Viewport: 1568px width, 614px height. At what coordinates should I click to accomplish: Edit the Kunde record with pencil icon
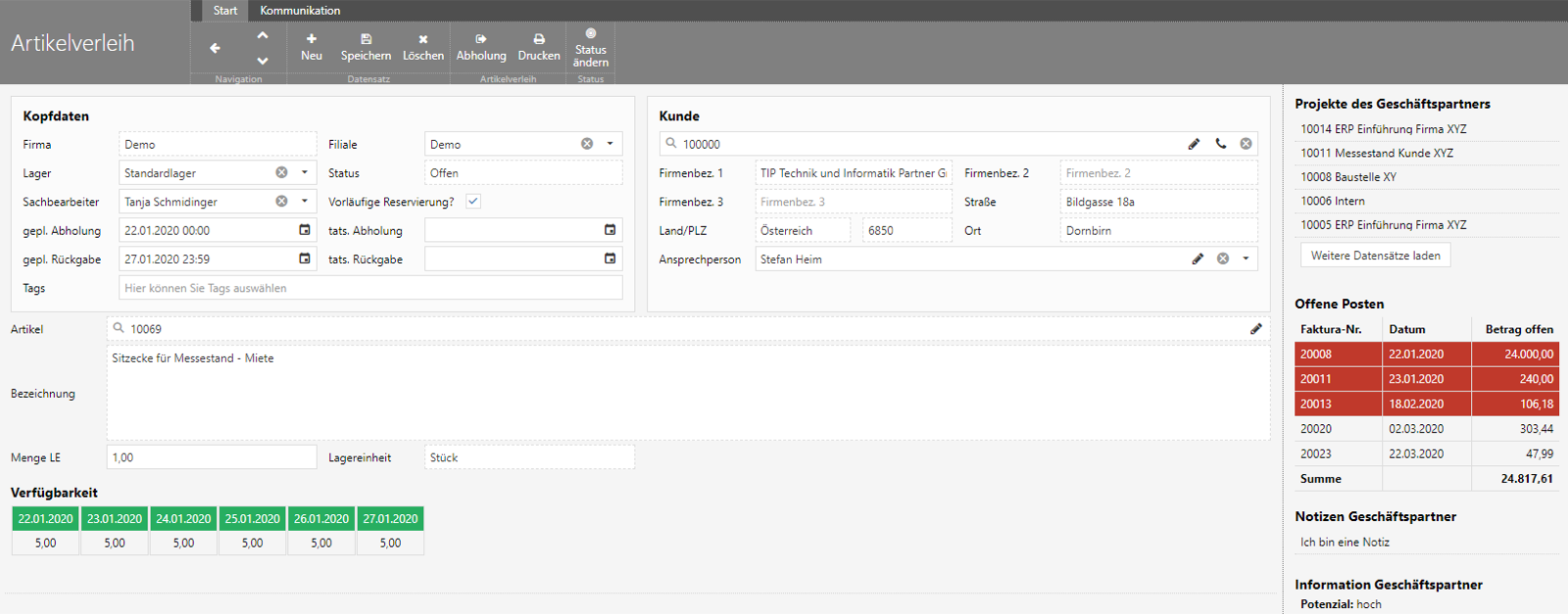(1194, 144)
